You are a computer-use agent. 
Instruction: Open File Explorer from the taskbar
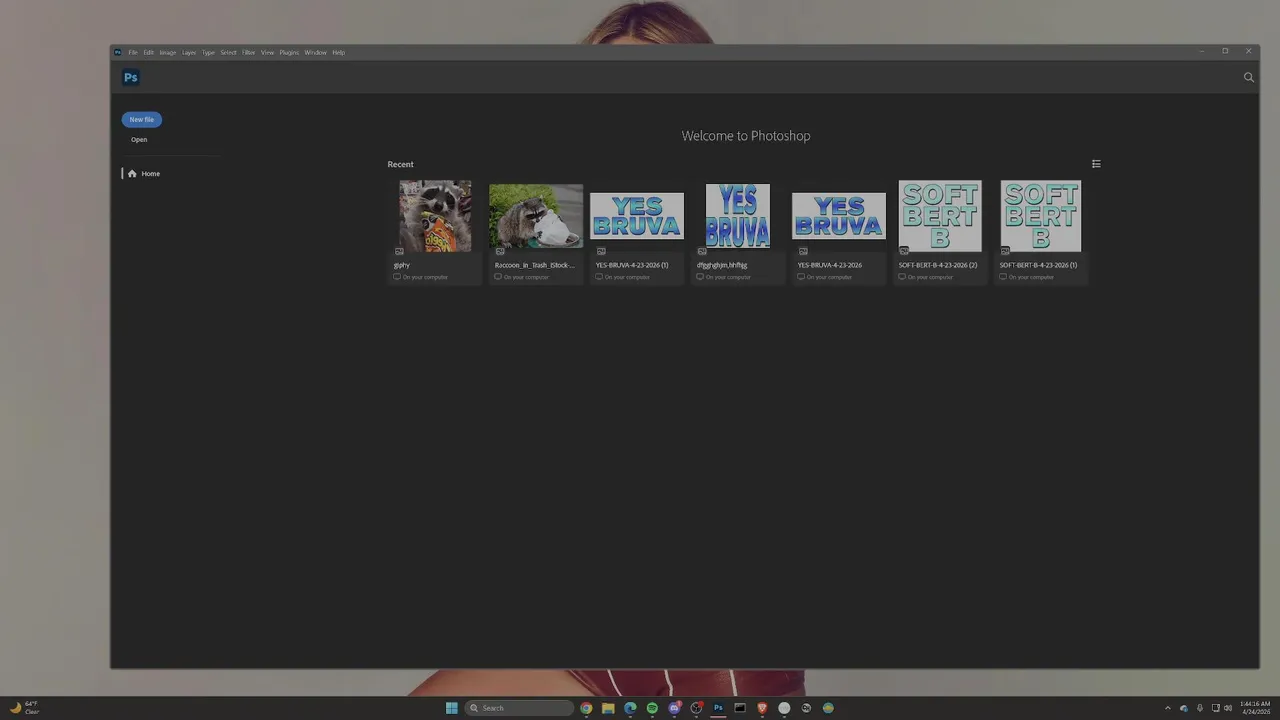tap(608, 708)
